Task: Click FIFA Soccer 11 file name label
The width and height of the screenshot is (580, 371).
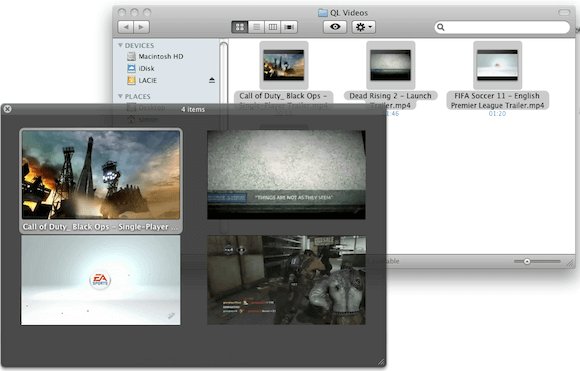Action: [x=498, y=100]
